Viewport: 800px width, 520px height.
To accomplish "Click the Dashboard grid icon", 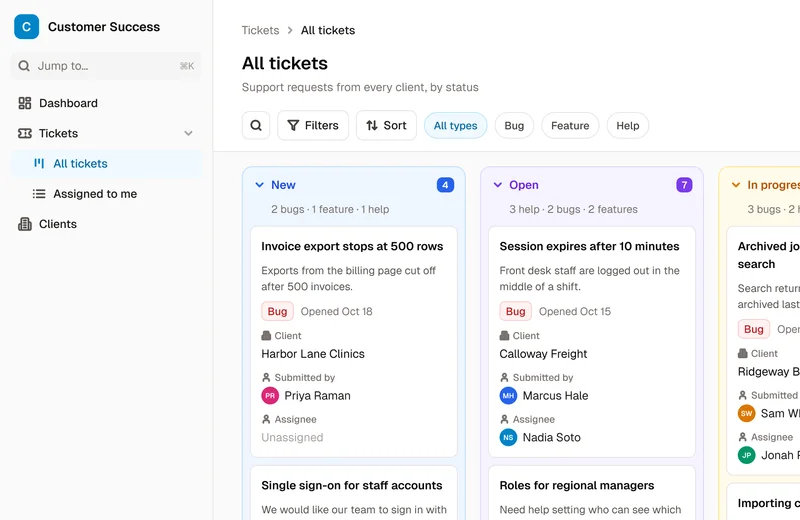I will (24, 103).
